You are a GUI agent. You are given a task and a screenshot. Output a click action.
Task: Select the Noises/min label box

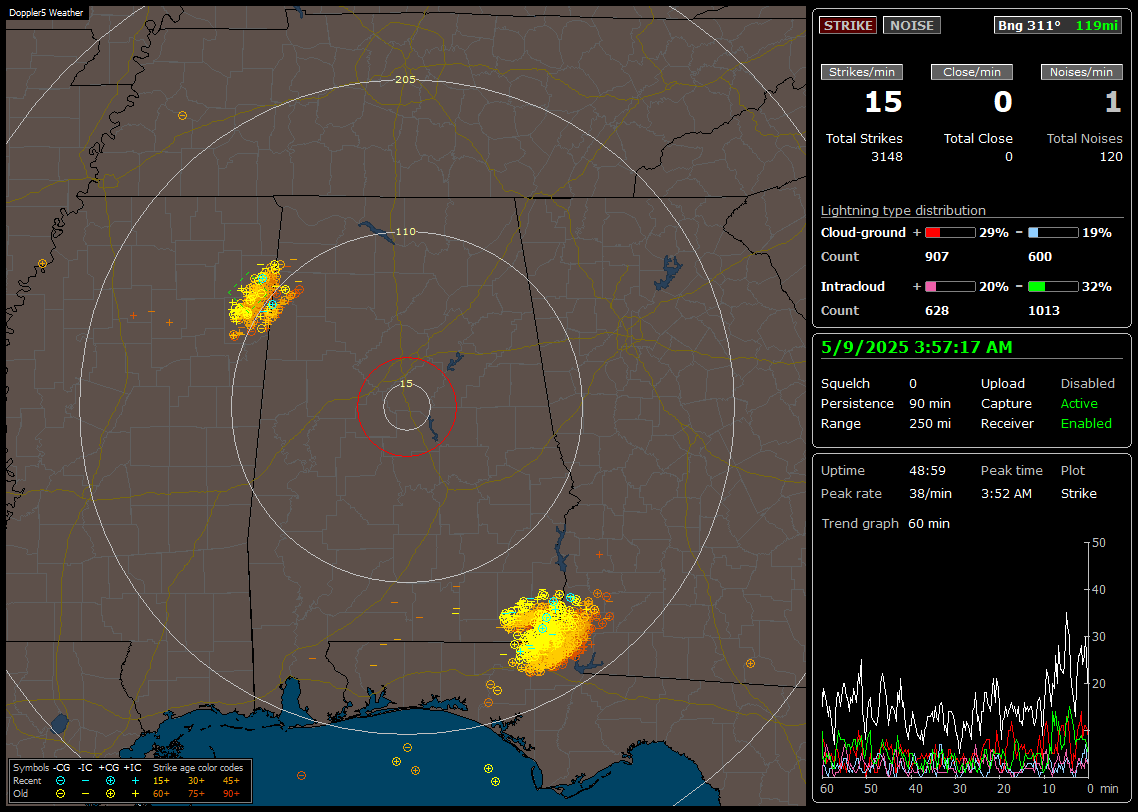click(1081, 72)
